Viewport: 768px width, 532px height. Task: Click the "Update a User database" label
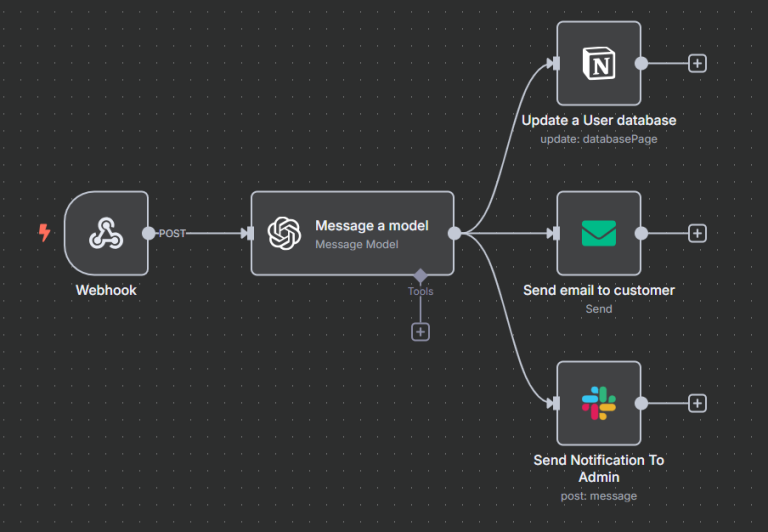(598, 120)
